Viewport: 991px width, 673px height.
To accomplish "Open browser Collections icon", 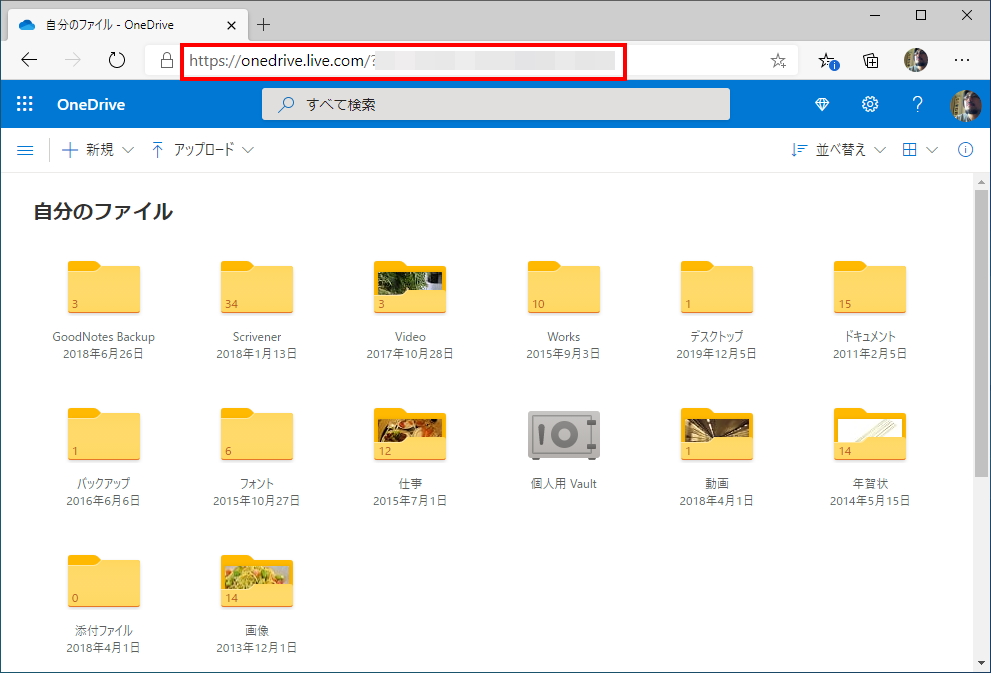I will (871, 60).
